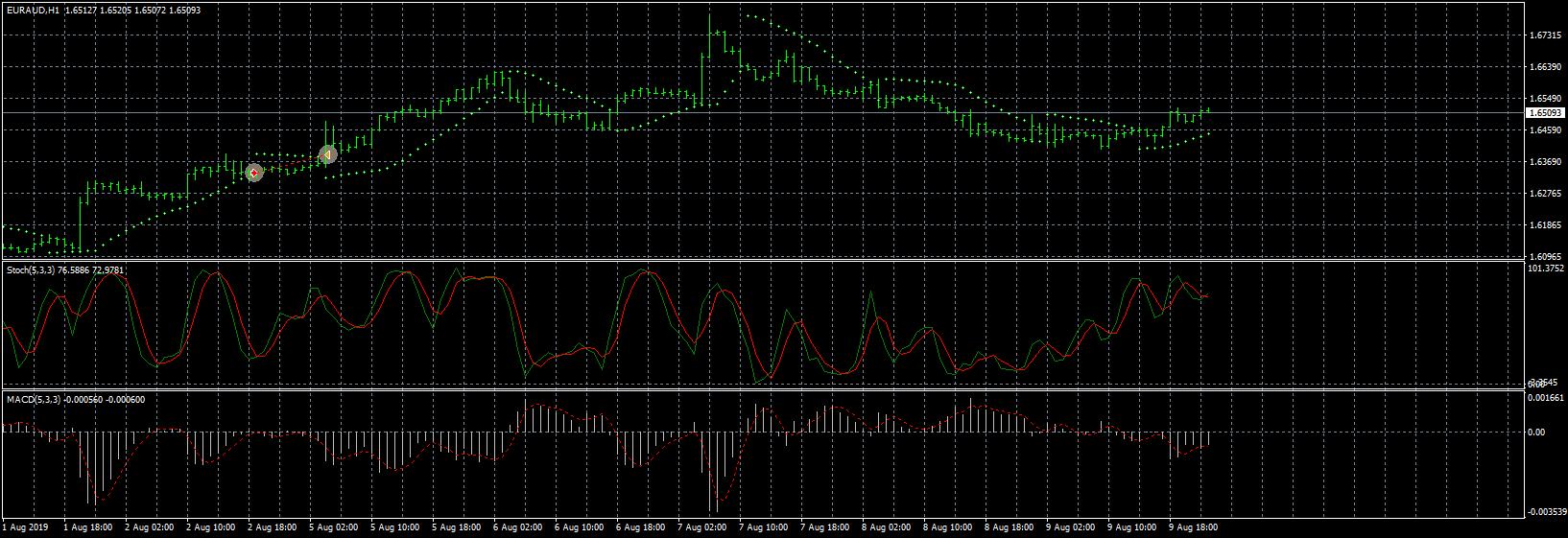The height and width of the screenshot is (538, 1568).
Task: Click time label 5 Aug 10:00
Action: pos(395,527)
